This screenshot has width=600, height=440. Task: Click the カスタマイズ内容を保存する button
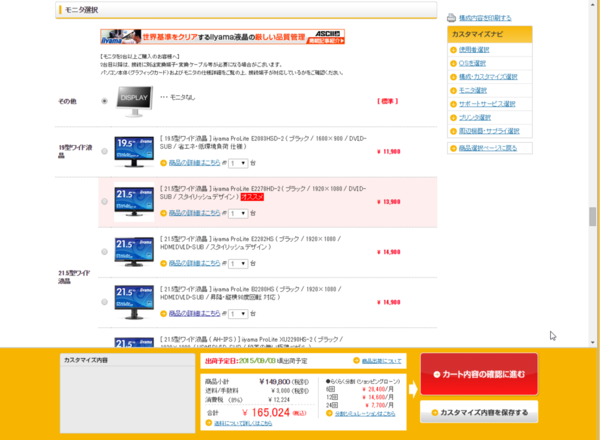pos(479,412)
